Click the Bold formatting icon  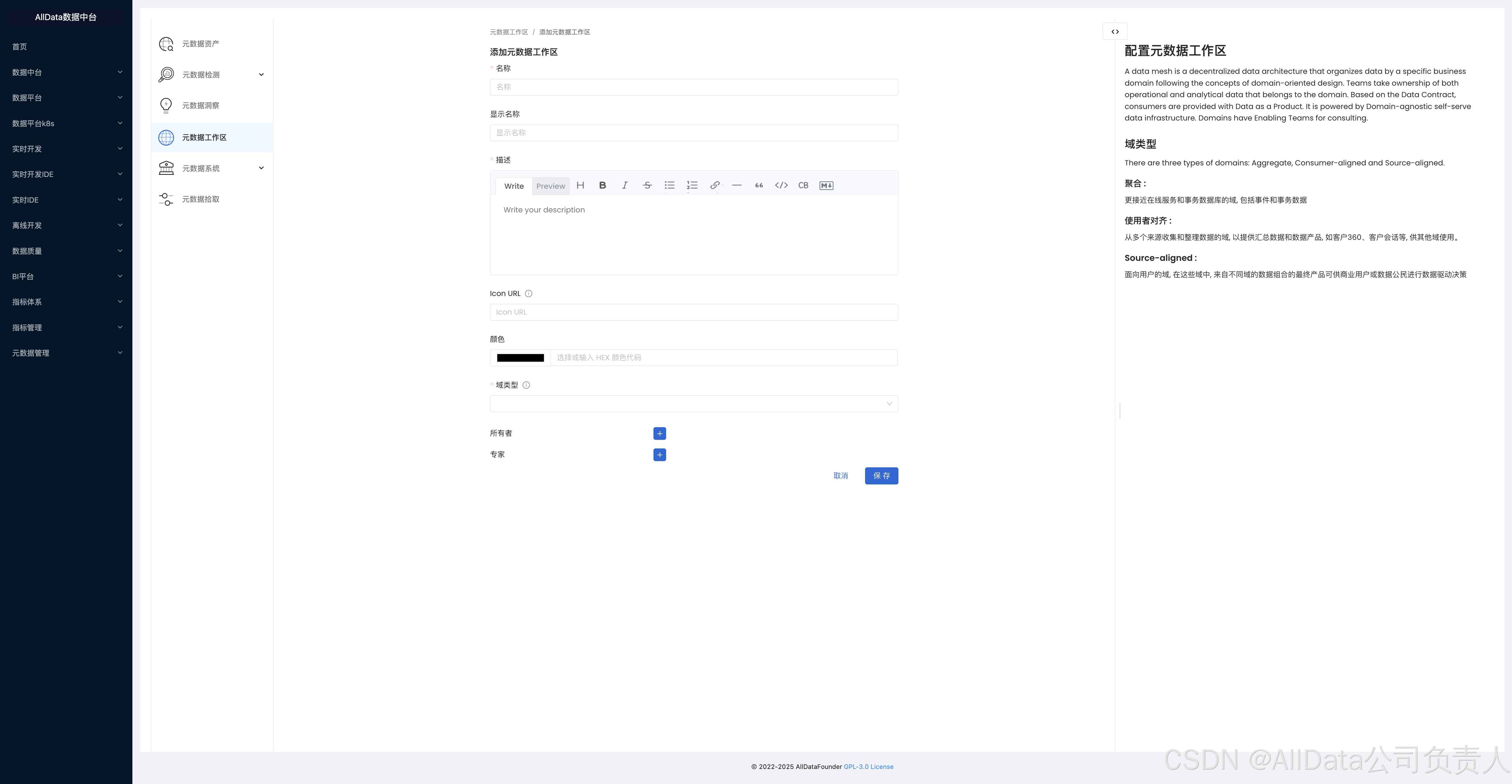[602, 186]
